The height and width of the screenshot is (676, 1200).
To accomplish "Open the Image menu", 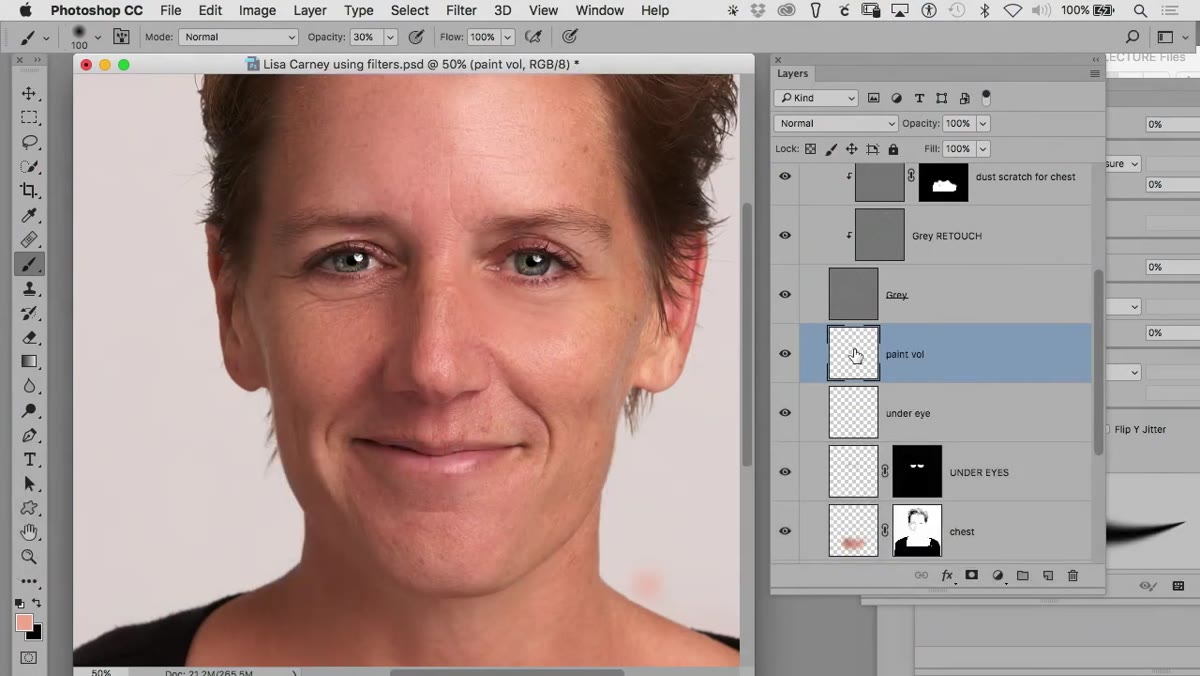I will click(257, 10).
